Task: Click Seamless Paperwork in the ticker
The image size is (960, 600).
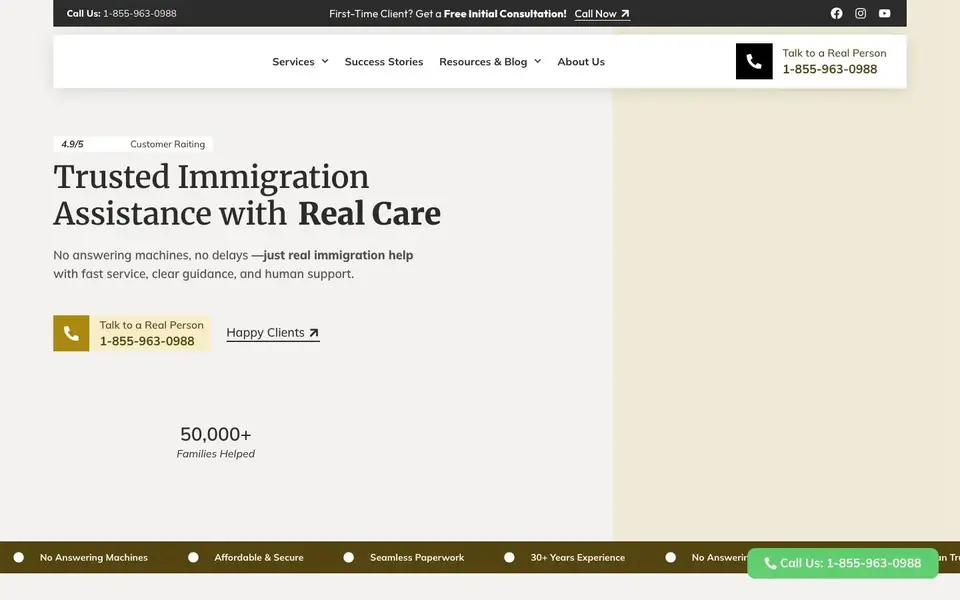Action: 417,557
